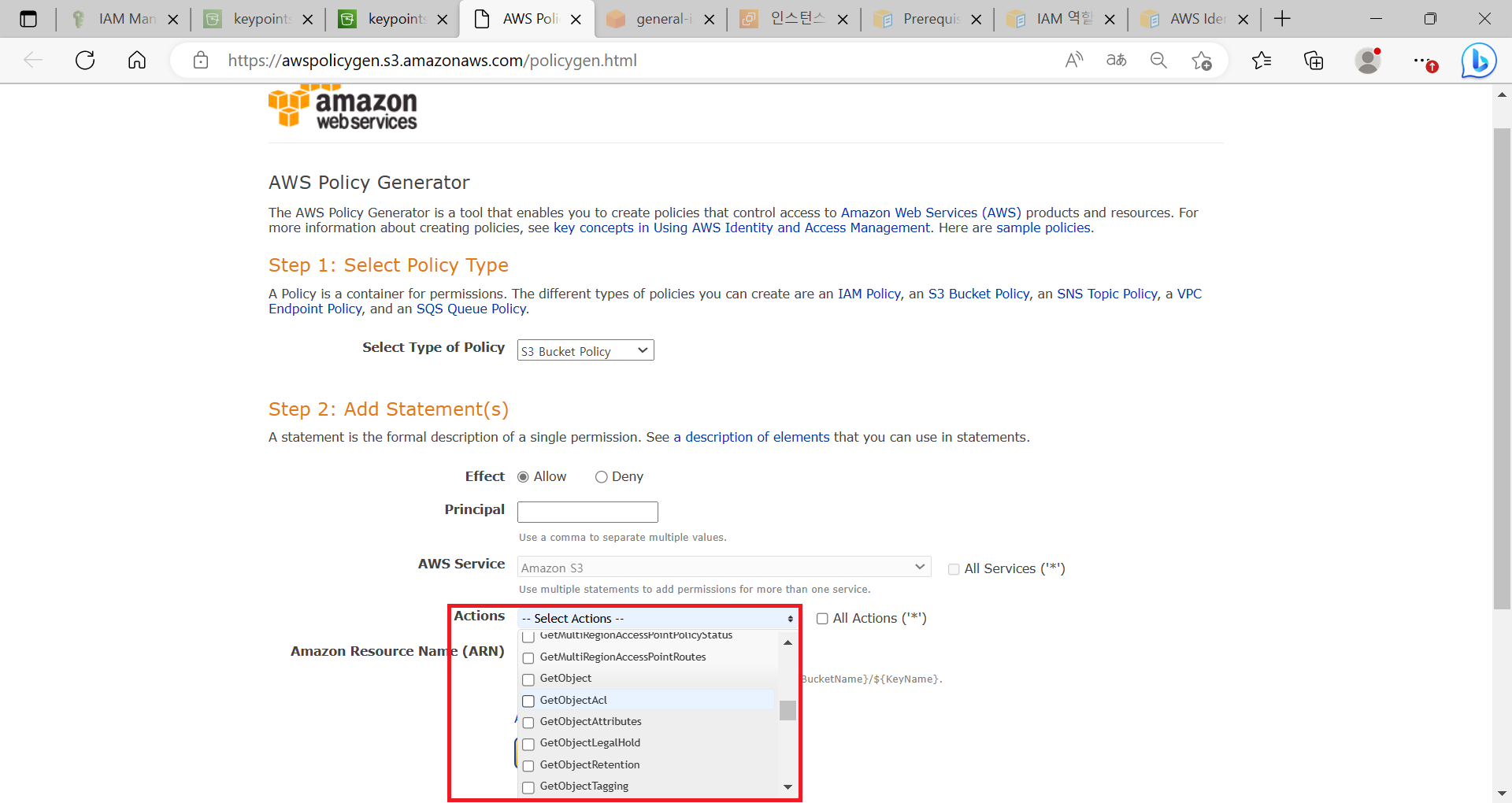
Task: Open the Favorites list icon
Action: [x=1262, y=60]
